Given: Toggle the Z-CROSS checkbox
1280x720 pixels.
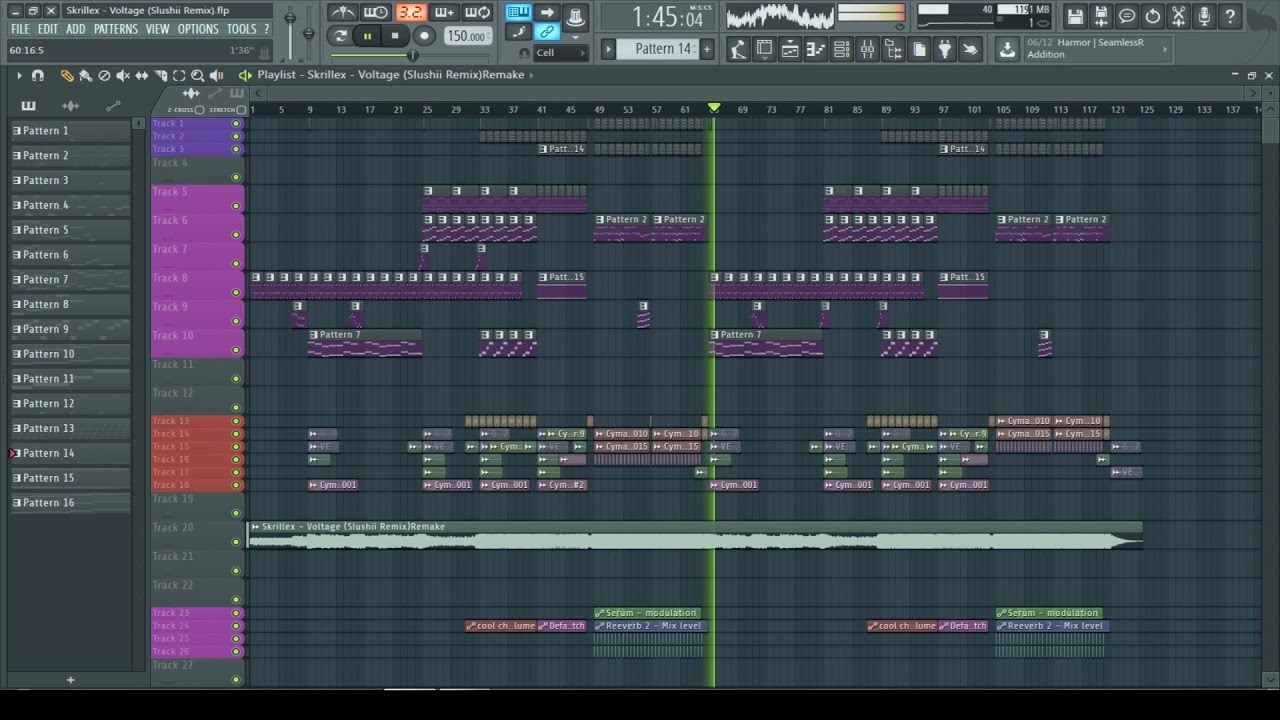Looking at the screenshot, I should [200, 110].
